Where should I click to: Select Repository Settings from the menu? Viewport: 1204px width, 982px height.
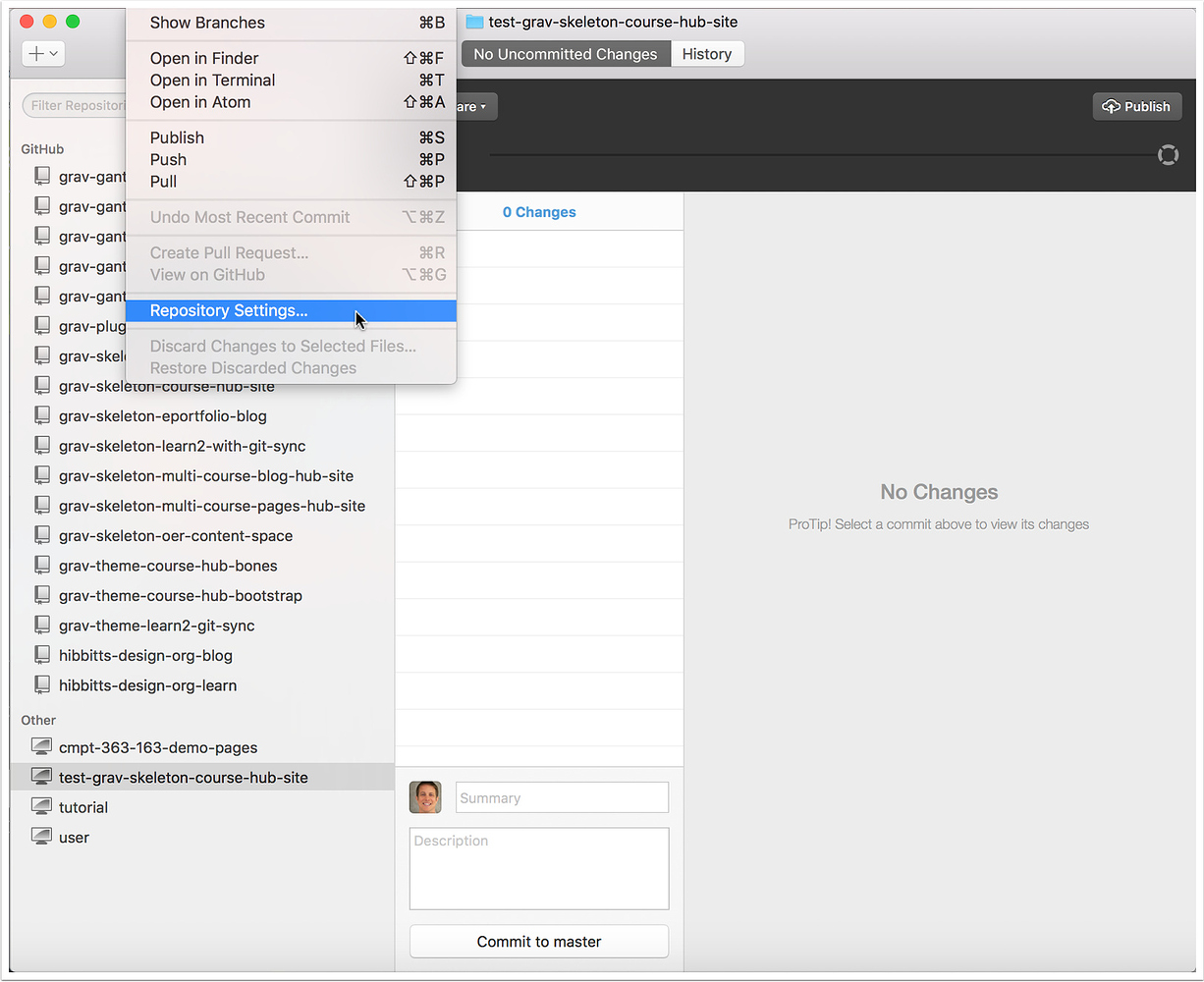coord(228,310)
